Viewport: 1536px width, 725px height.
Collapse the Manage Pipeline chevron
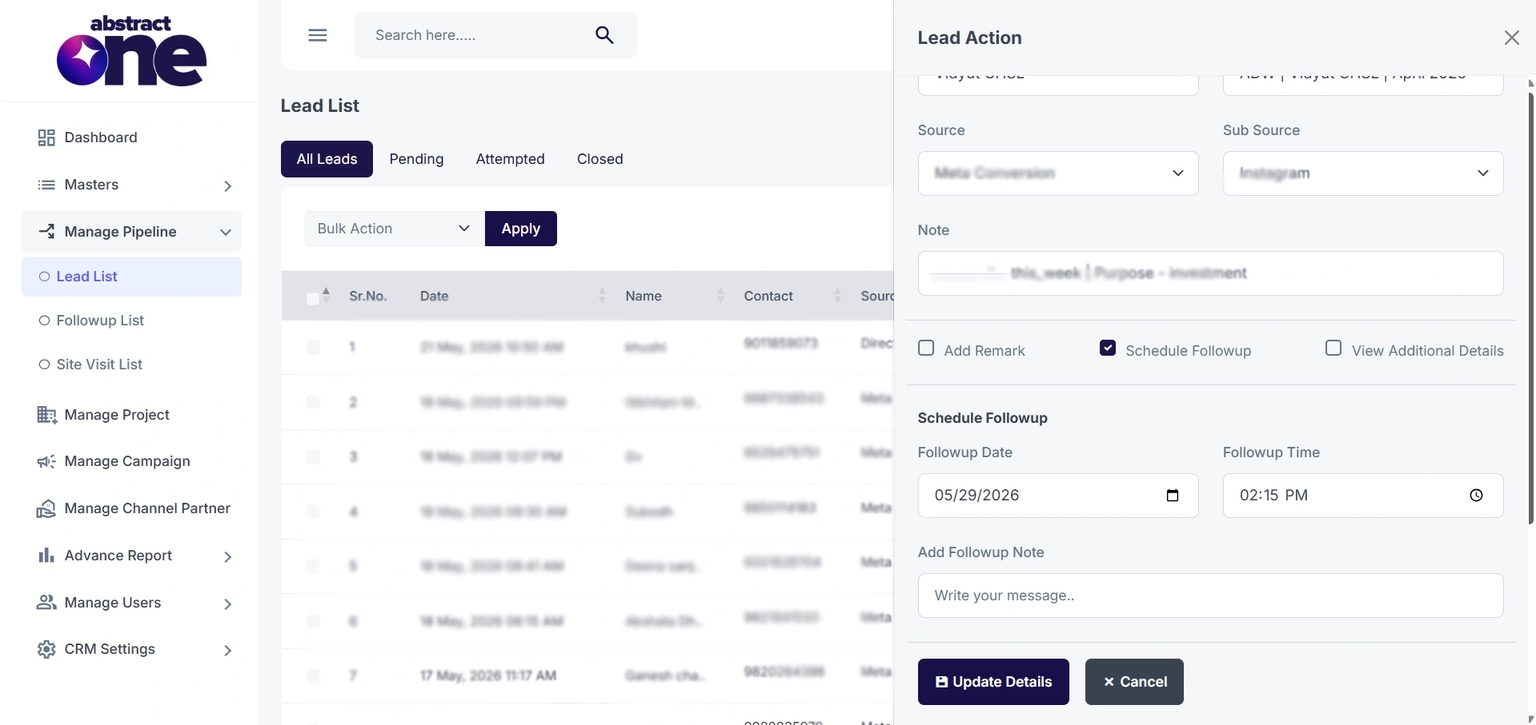225,232
